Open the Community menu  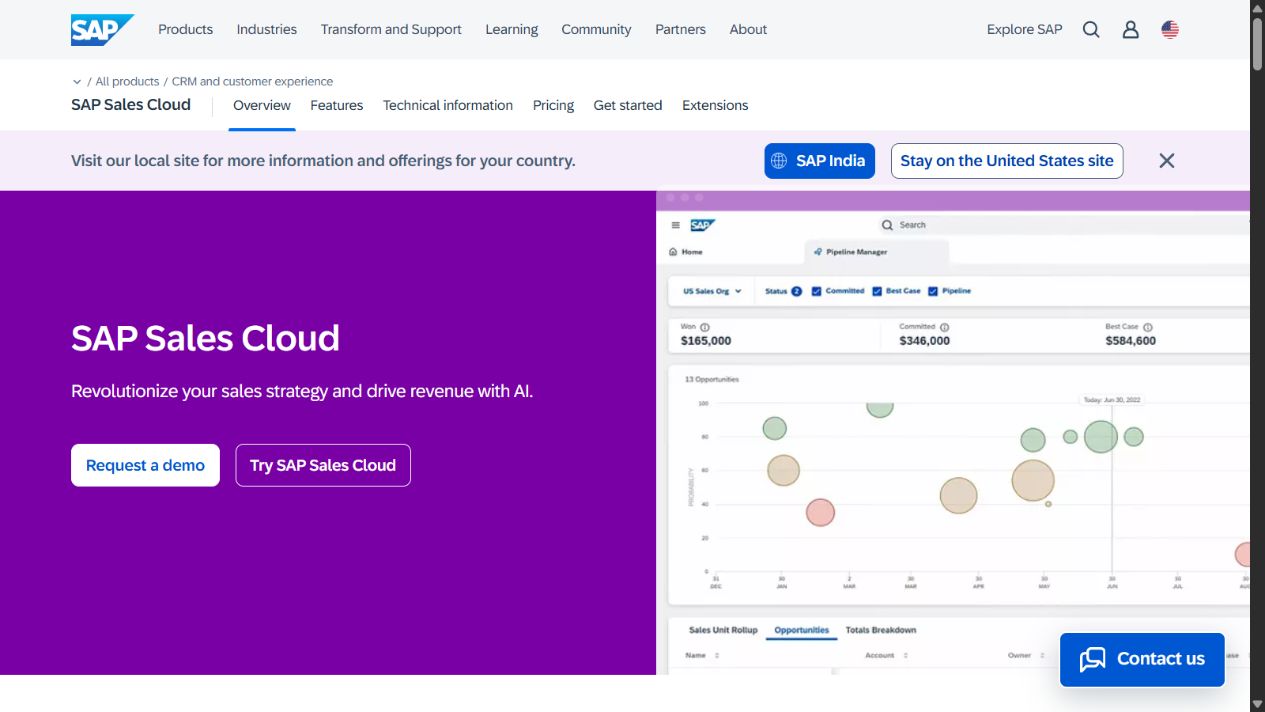pyautogui.click(x=596, y=30)
